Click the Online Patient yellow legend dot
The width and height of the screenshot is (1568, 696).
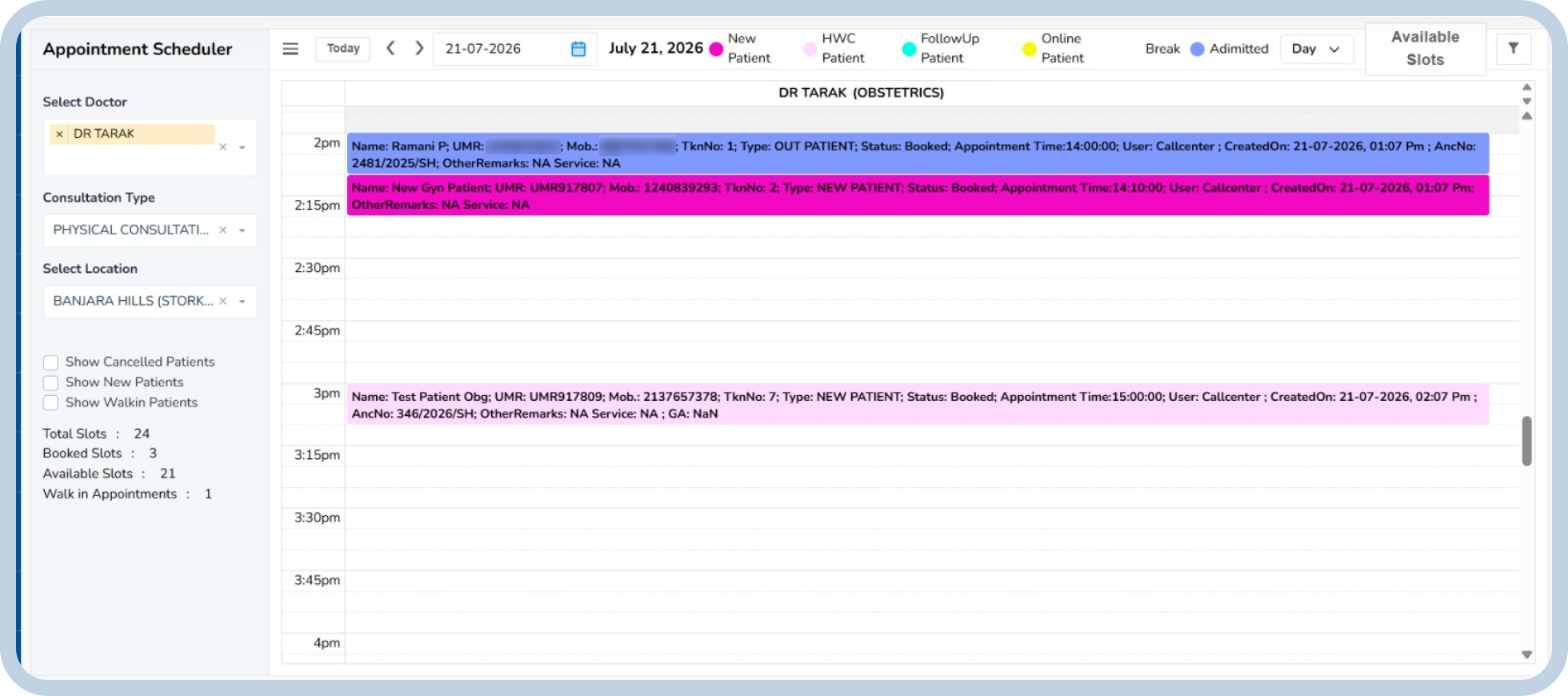pos(1030,49)
